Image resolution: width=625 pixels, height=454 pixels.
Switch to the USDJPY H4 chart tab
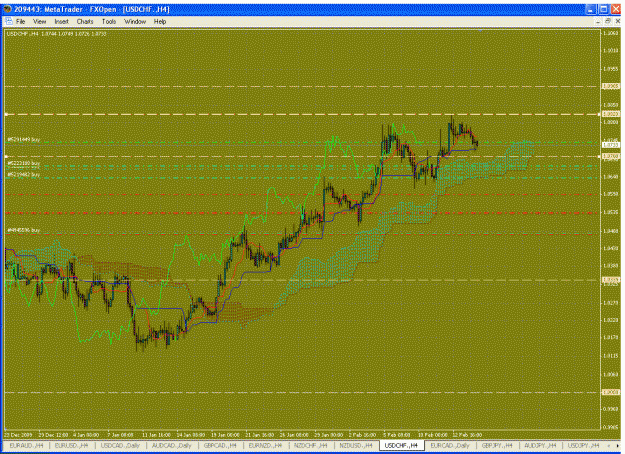pos(583,445)
